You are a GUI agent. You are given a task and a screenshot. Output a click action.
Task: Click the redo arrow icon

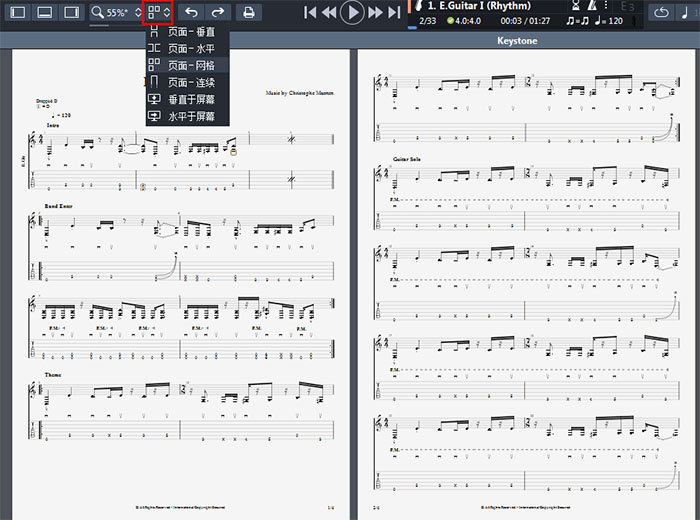pyautogui.click(x=217, y=13)
